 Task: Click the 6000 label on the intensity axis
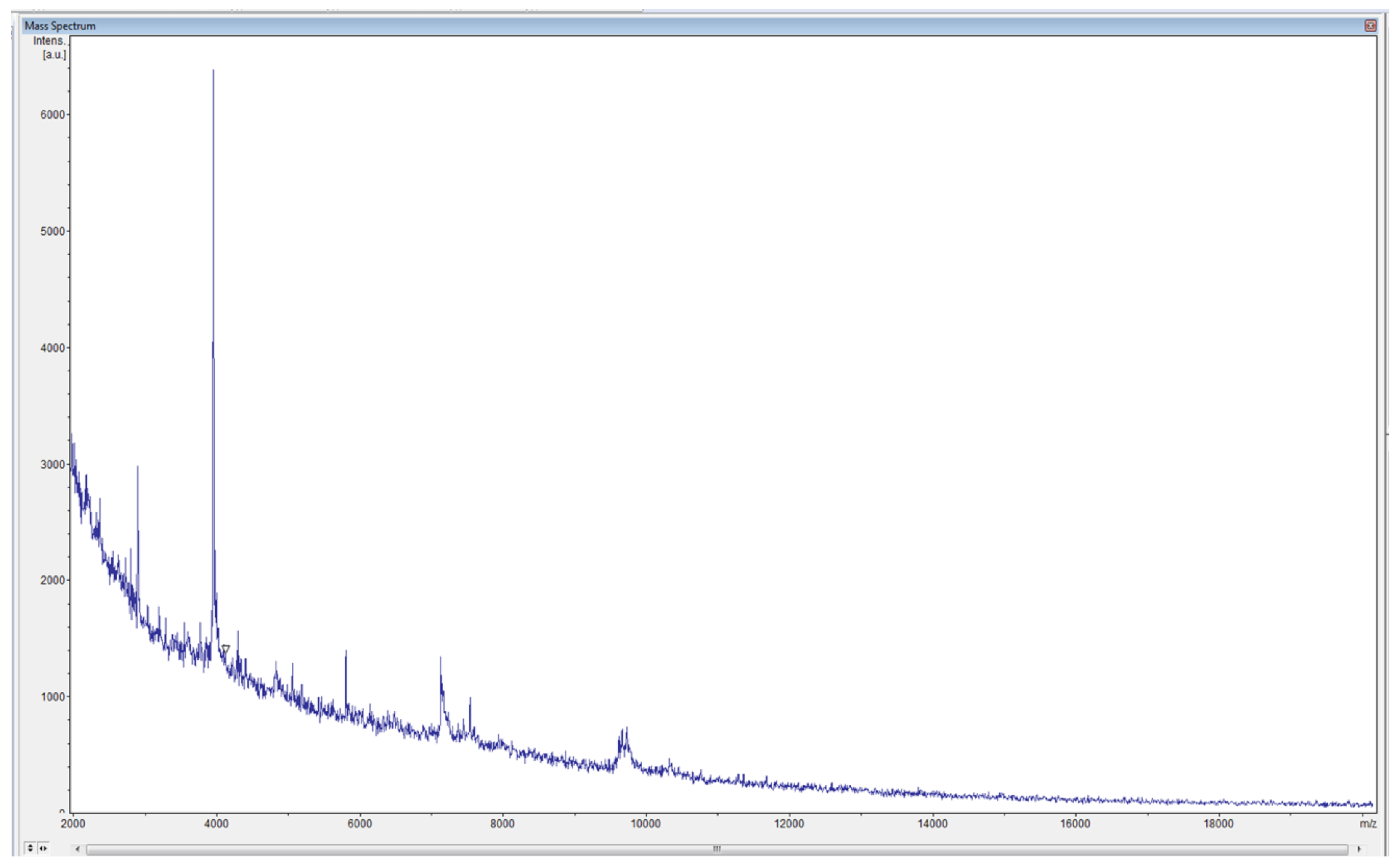[52, 115]
